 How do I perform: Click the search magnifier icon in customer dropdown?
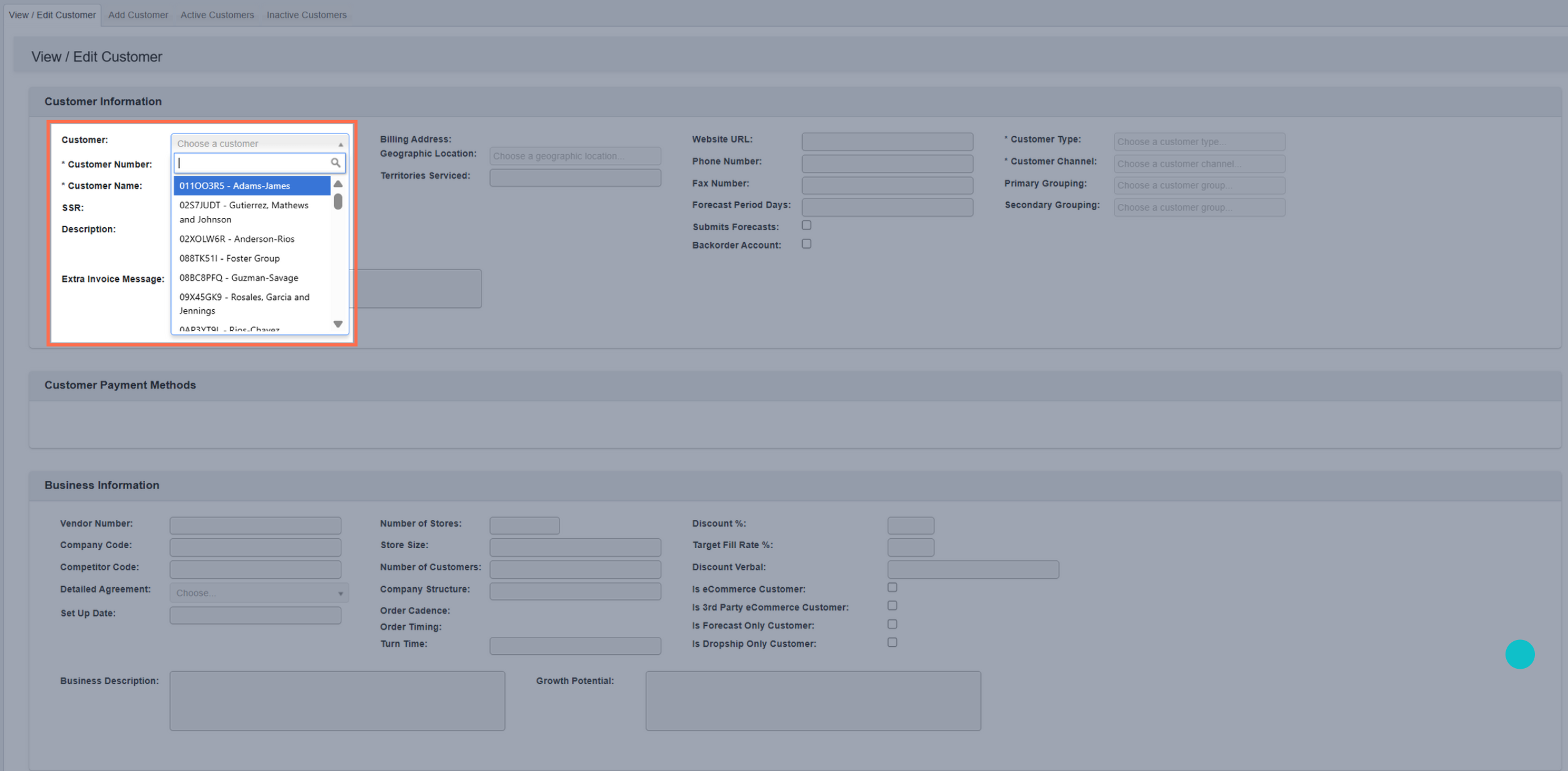pos(335,163)
